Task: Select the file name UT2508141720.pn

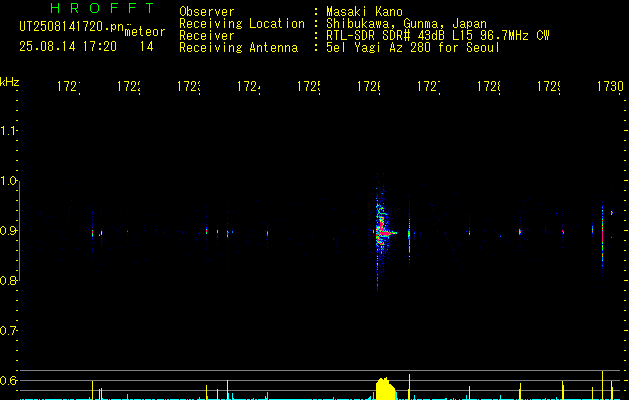Action: pos(71,27)
